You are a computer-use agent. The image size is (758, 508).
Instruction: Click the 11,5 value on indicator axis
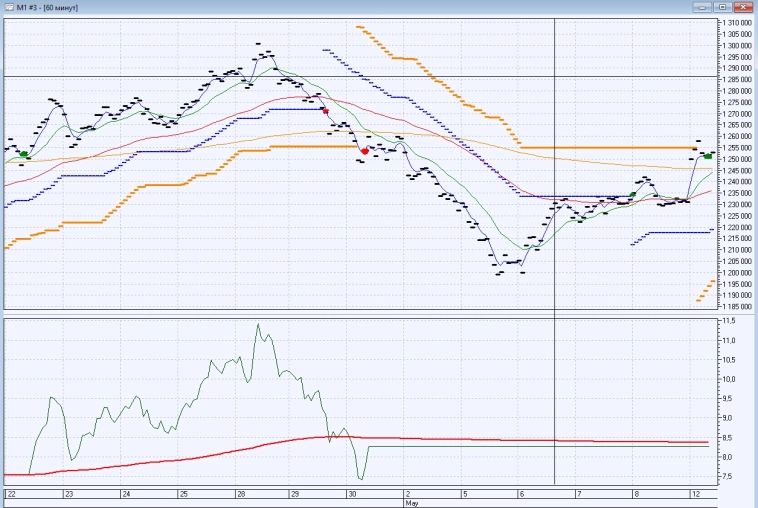[728, 321]
